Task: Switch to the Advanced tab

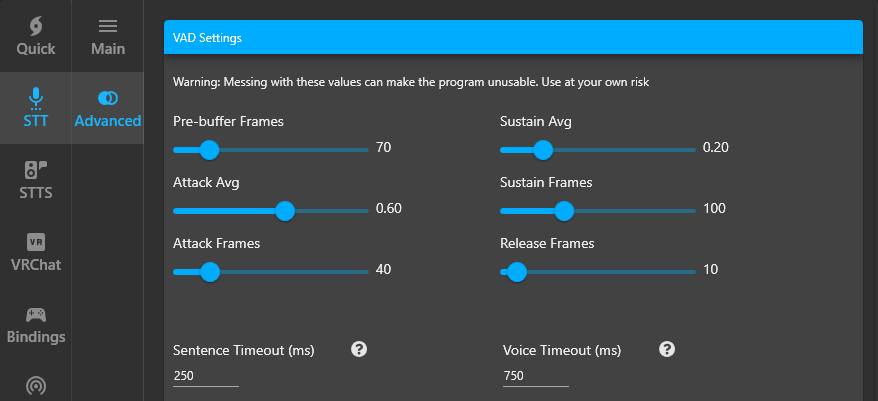Action: [x=108, y=108]
